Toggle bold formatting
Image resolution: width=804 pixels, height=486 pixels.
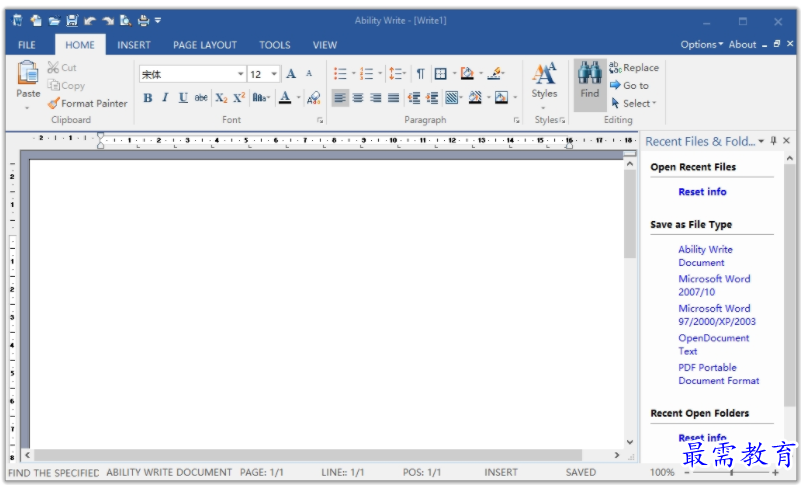pos(148,98)
